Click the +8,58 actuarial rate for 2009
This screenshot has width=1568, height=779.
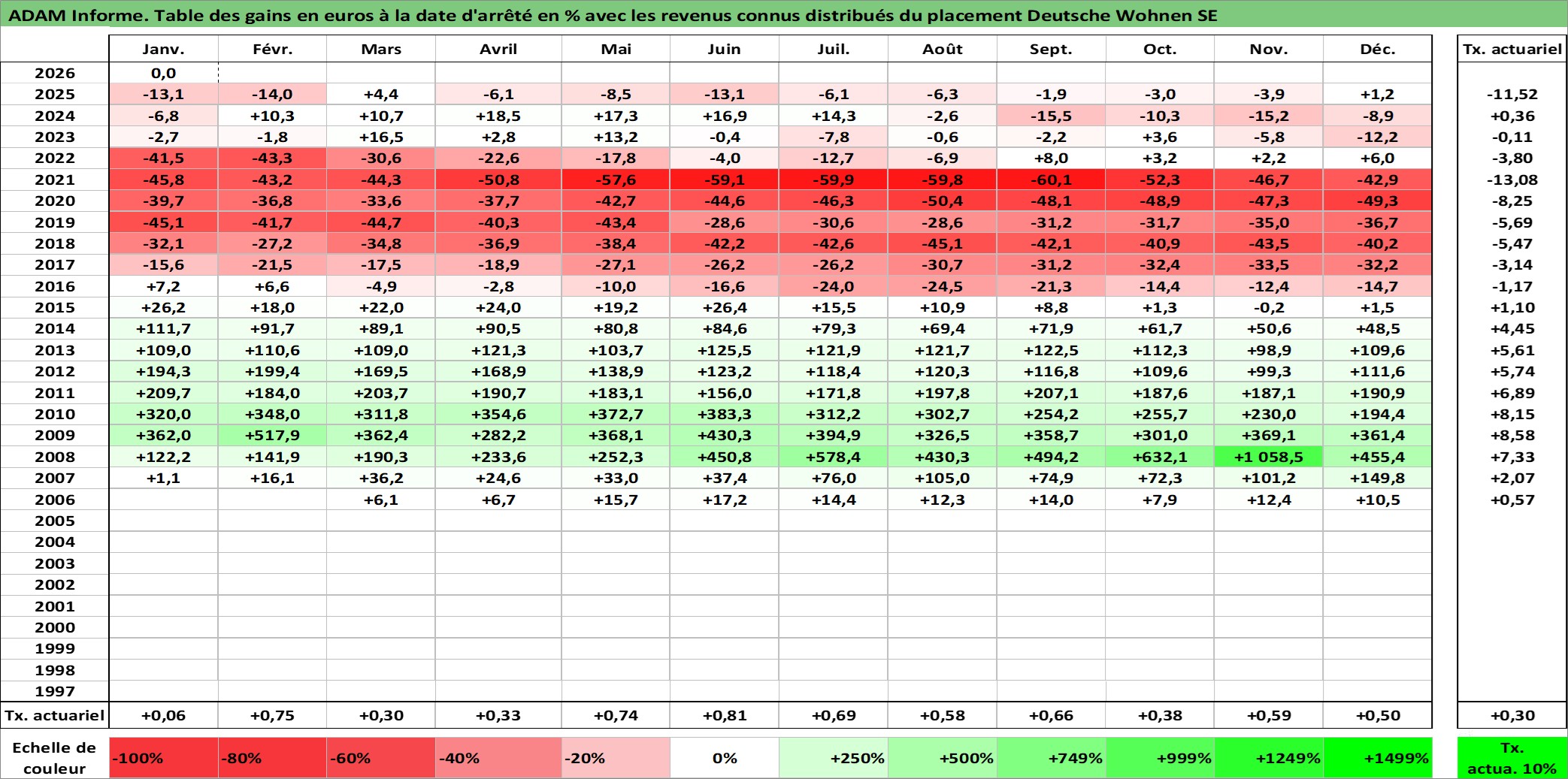[x=1512, y=435]
